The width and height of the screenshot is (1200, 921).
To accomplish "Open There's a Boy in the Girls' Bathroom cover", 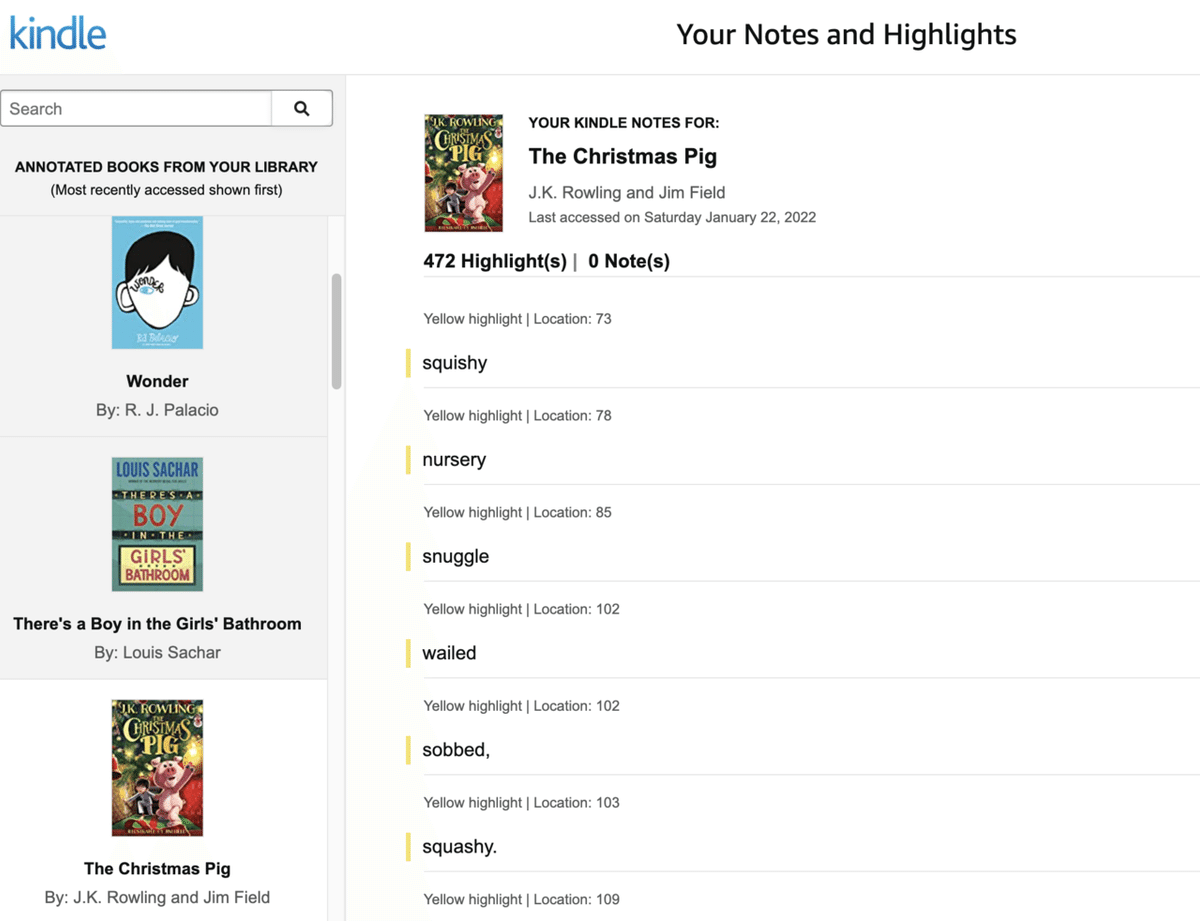I will click(157, 525).
